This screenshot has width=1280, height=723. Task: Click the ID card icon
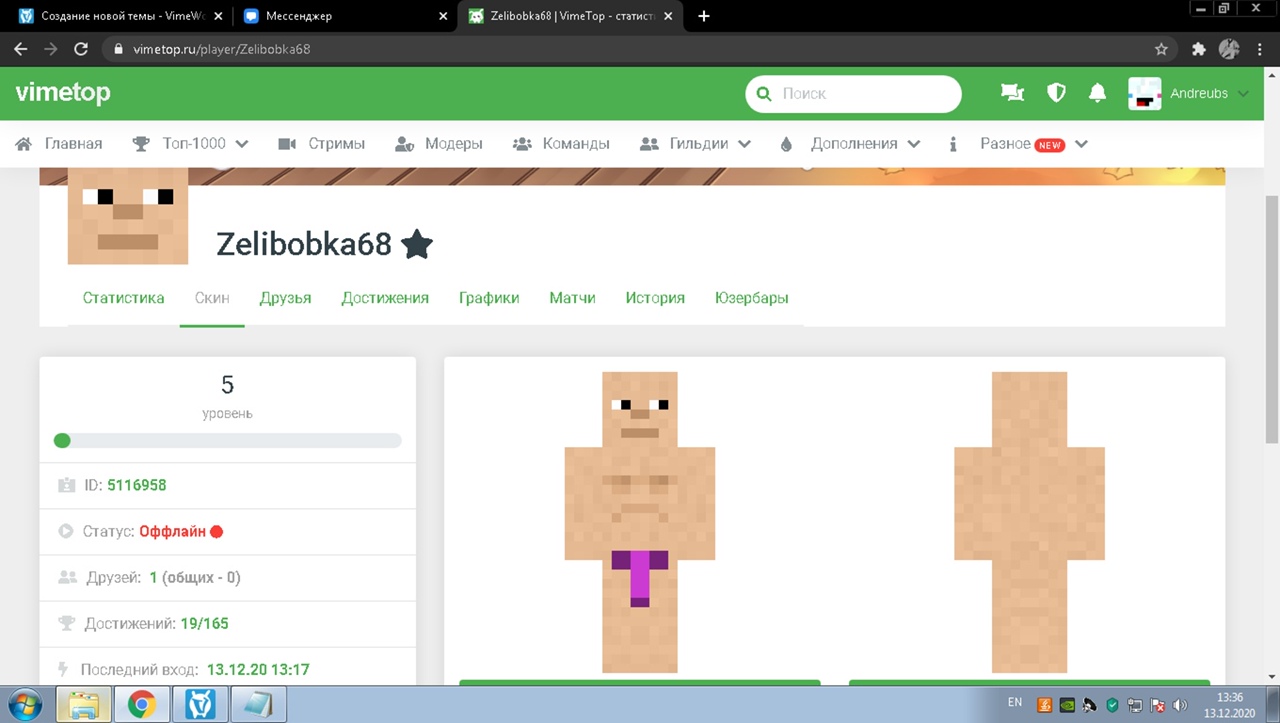pyautogui.click(x=67, y=485)
